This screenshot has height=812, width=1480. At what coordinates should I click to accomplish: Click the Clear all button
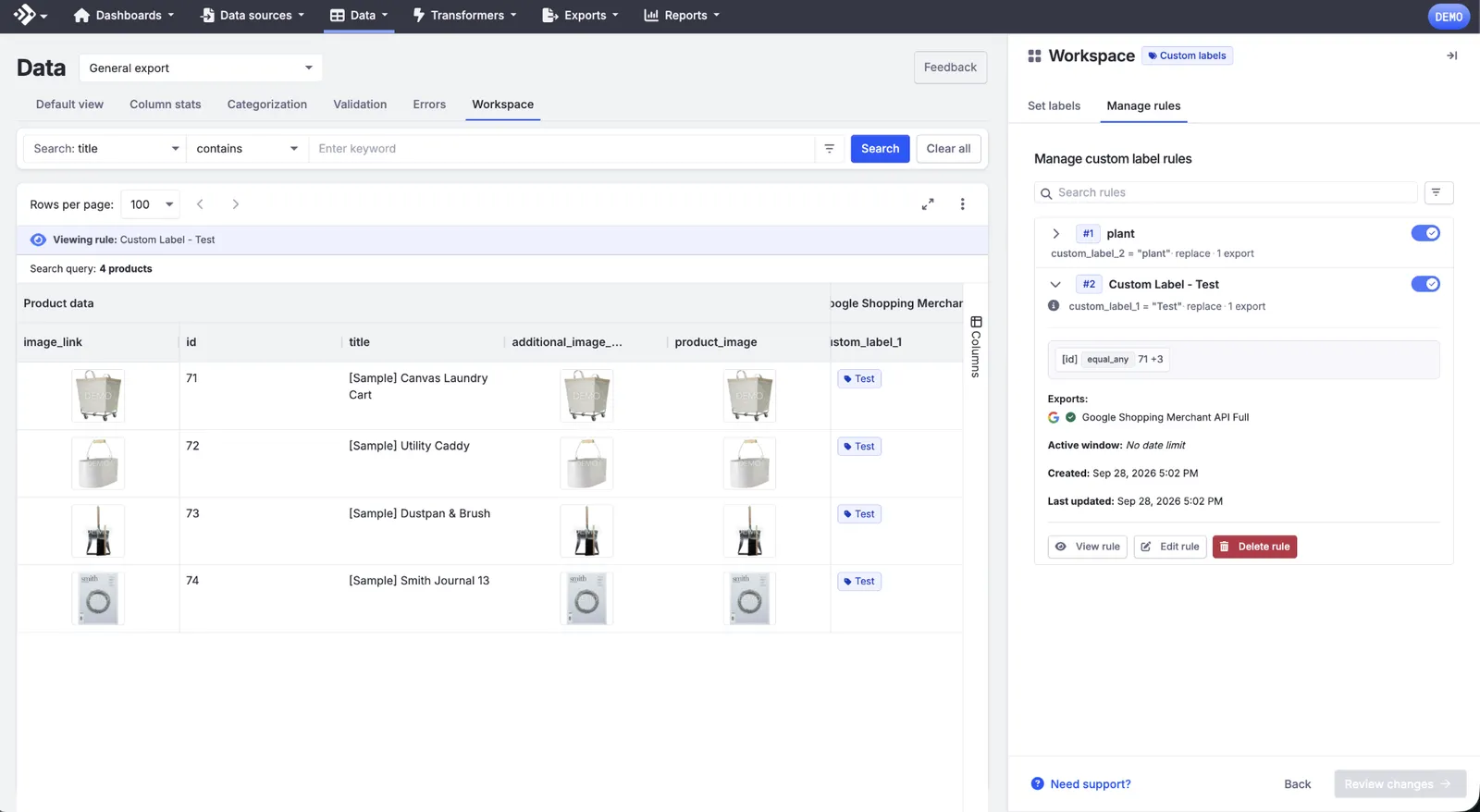(948, 149)
